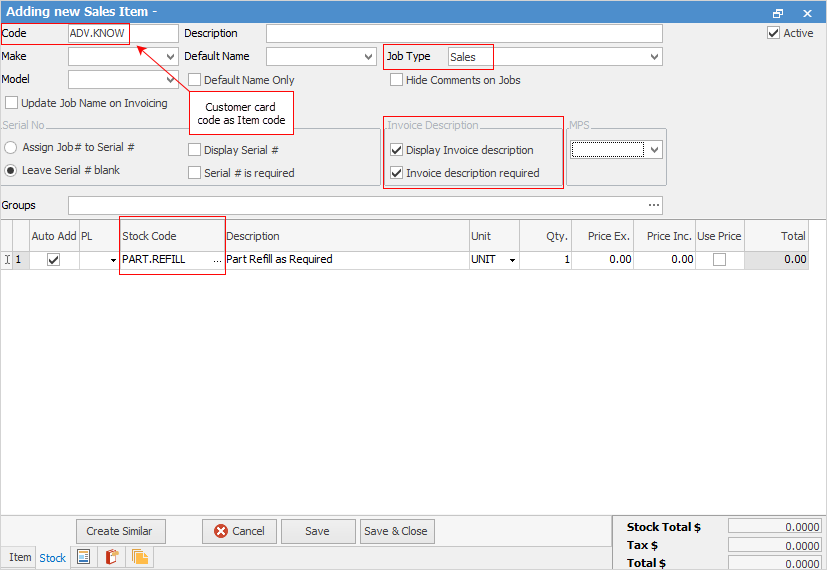Click the Auto Add column header

(54, 236)
